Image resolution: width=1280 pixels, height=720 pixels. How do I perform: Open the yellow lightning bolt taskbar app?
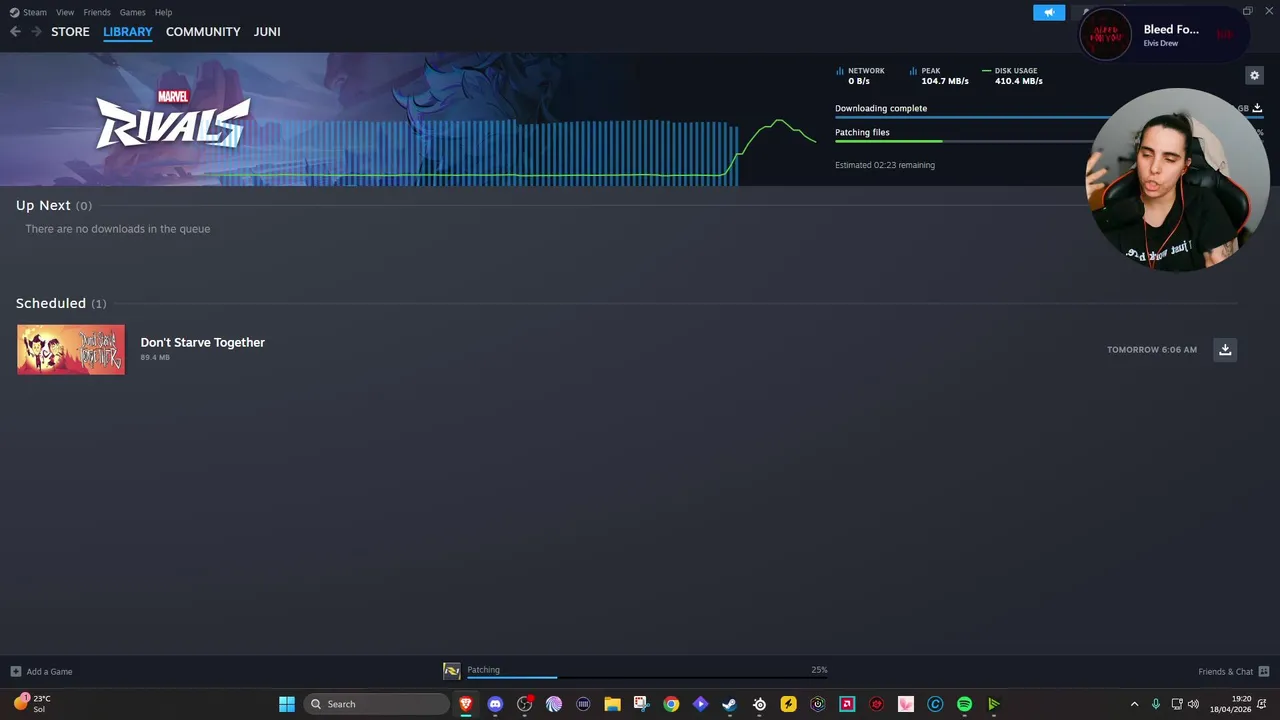(788, 704)
